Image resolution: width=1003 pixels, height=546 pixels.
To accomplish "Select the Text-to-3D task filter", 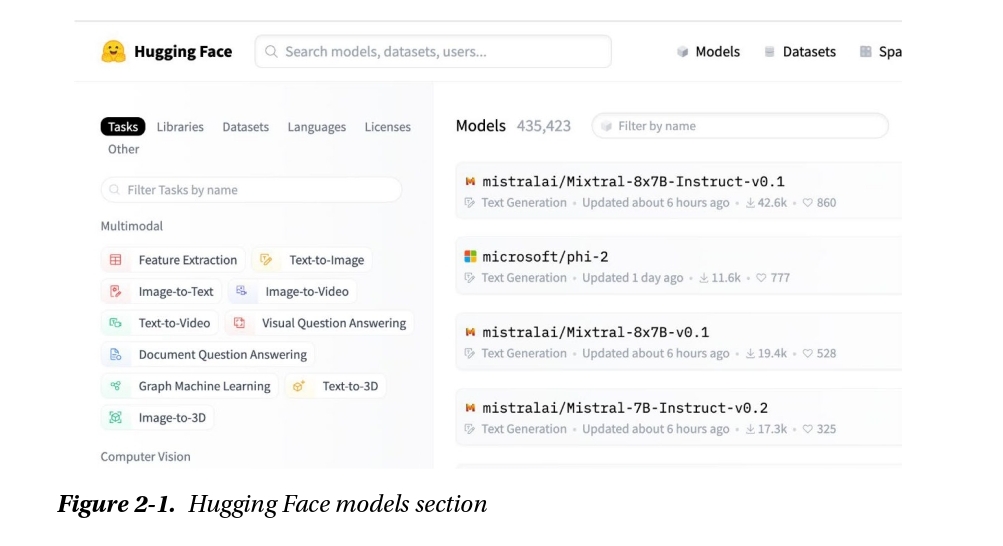I will 347,386.
